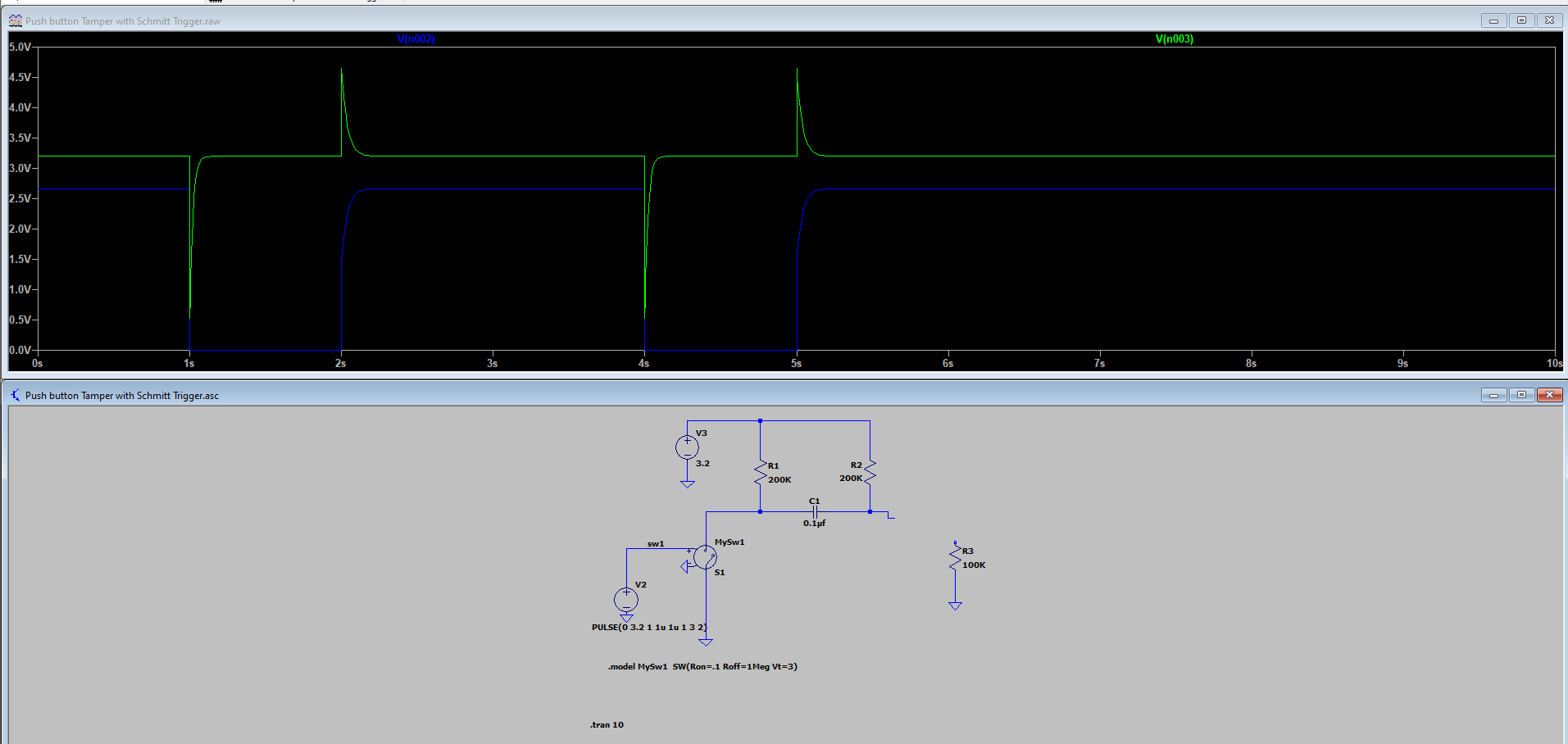Click the waveform window title bar icon
This screenshot has height=744, width=1568.
[15, 20]
